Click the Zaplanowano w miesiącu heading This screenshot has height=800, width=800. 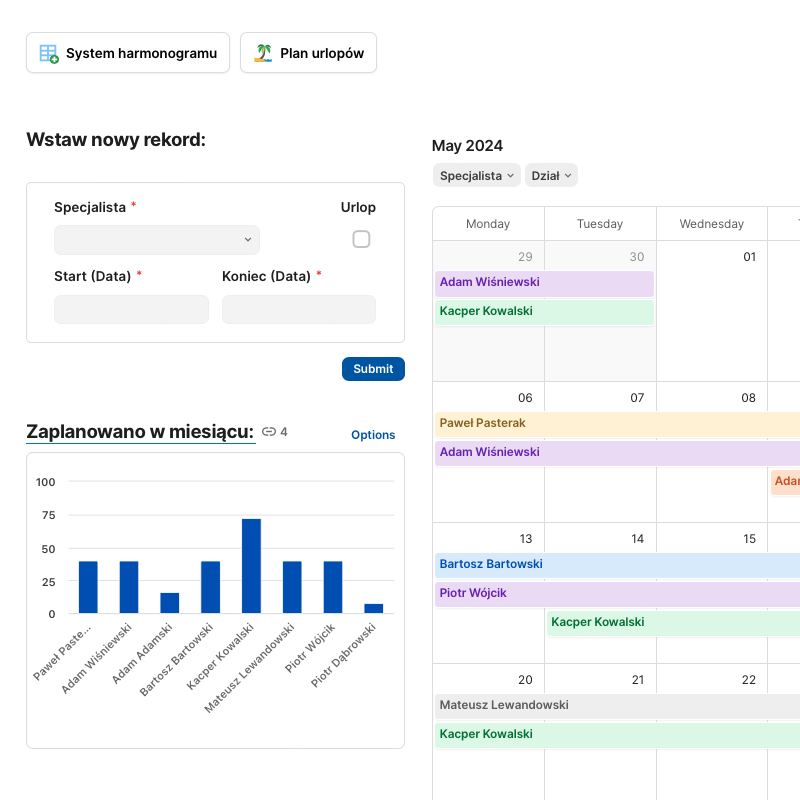(140, 432)
